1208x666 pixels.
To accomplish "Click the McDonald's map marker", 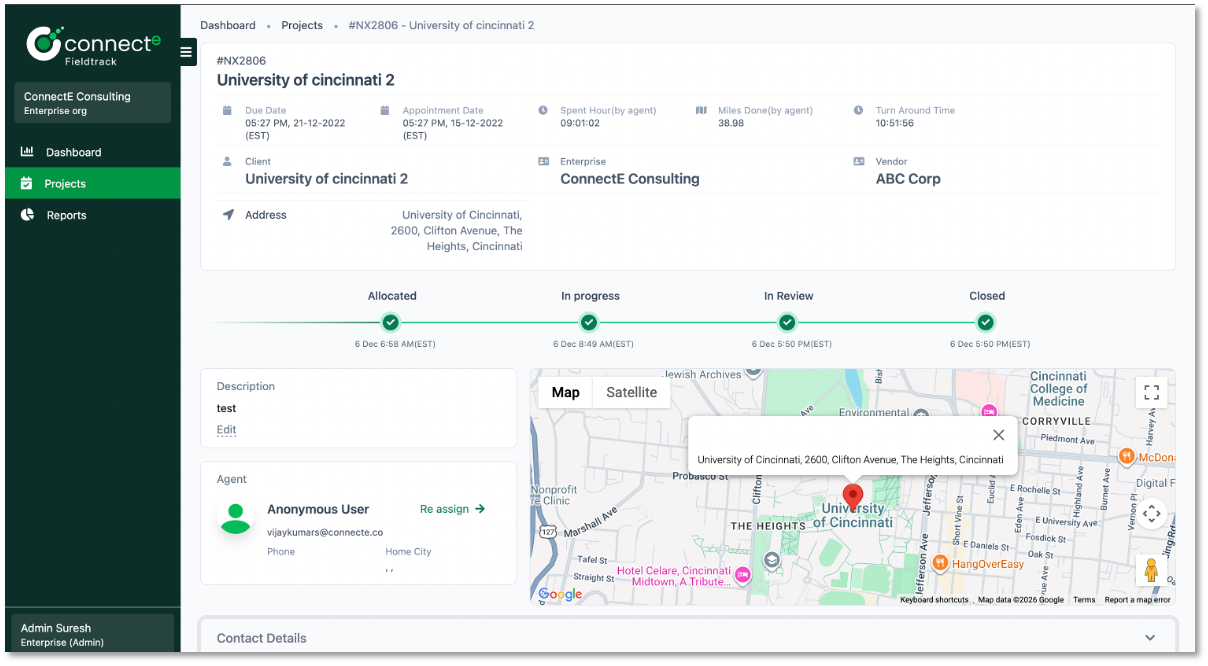I will click(1126, 456).
